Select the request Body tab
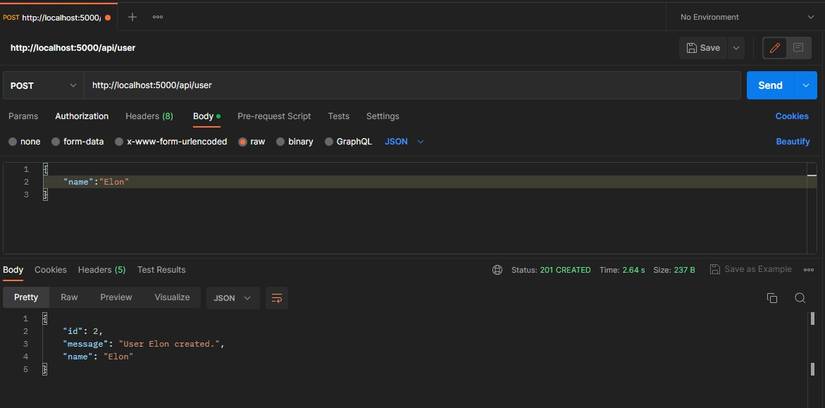This screenshot has height=408, width=825. [206, 116]
